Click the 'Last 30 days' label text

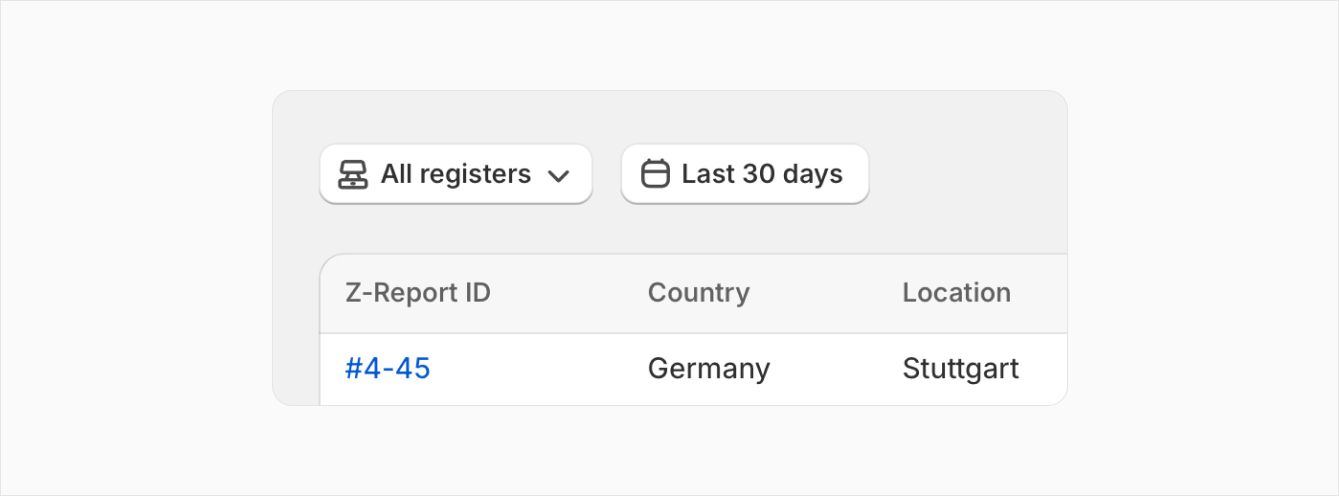coord(762,174)
